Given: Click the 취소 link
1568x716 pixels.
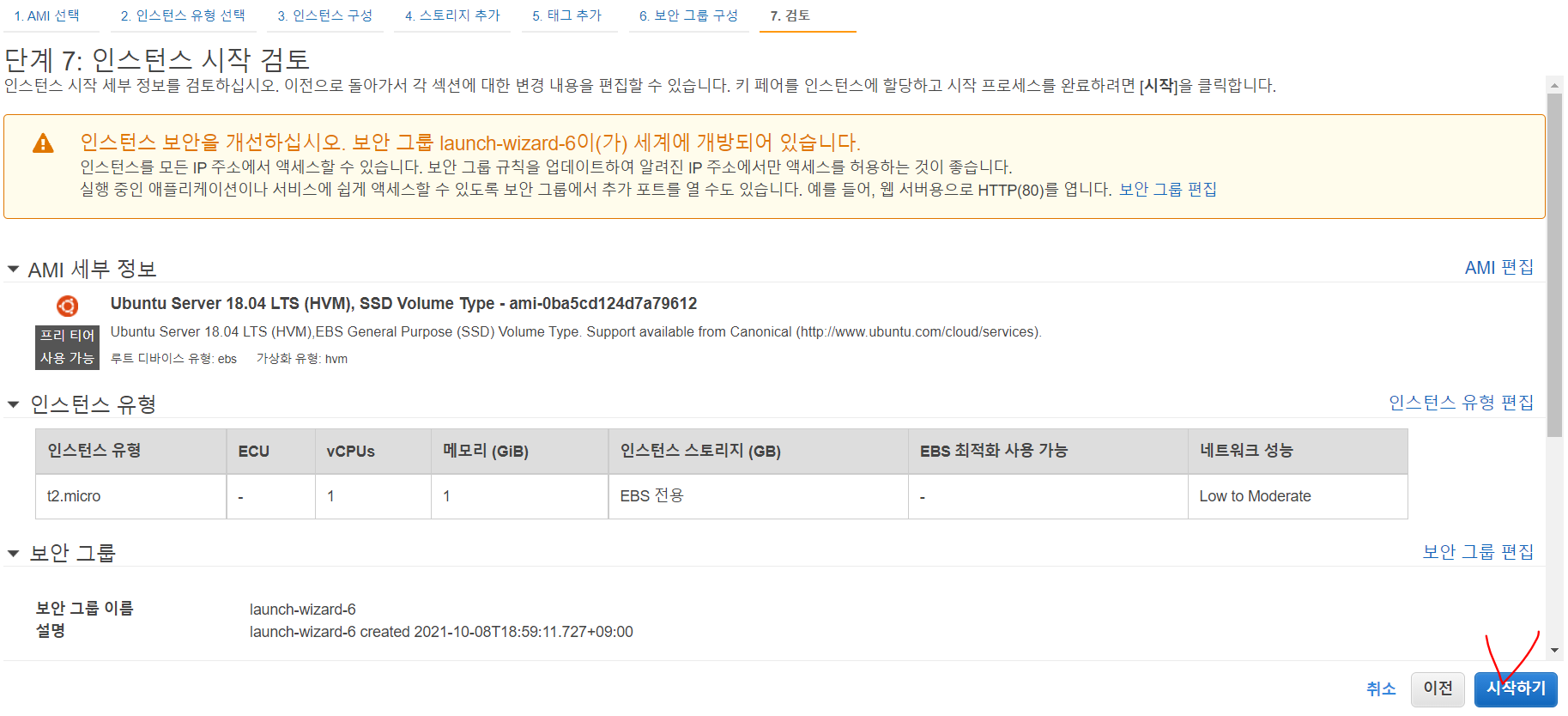Looking at the screenshot, I should 1381,689.
